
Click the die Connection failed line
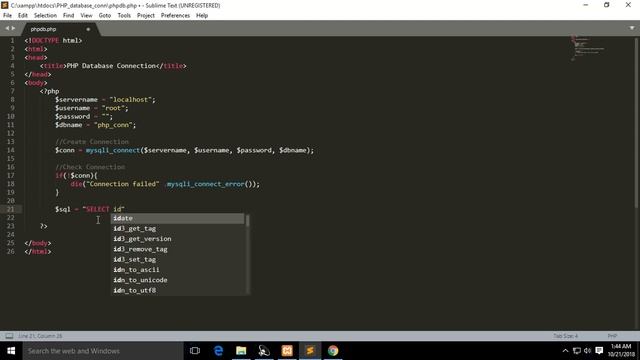(x=165, y=184)
